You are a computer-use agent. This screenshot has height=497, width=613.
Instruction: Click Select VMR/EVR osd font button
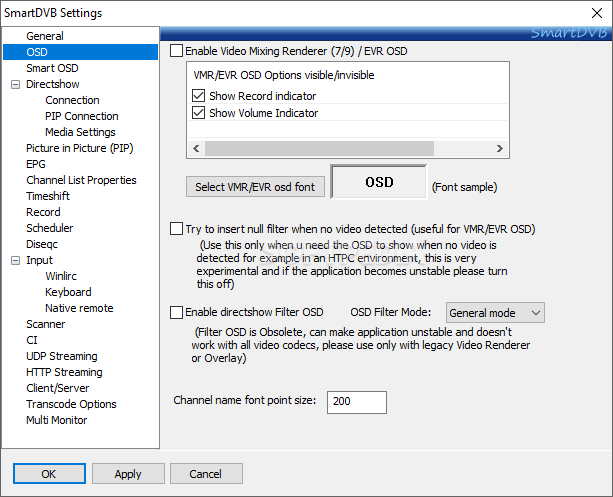tap(255, 187)
